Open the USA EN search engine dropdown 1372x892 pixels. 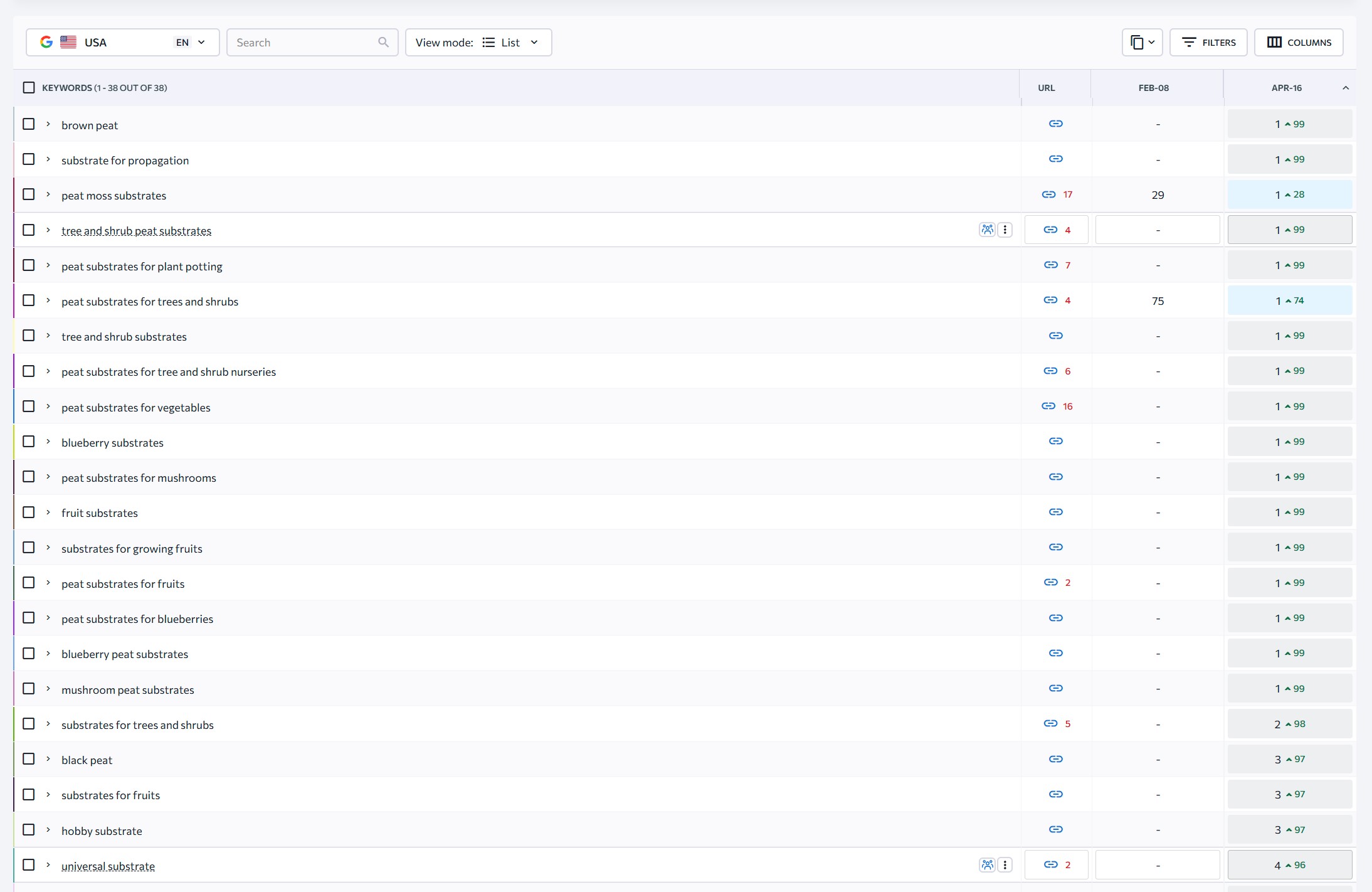pos(122,42)
